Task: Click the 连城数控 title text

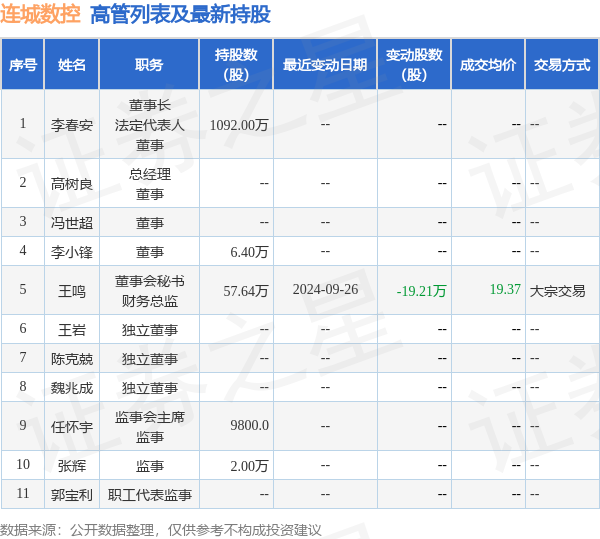Action: [x=40, y=14]
